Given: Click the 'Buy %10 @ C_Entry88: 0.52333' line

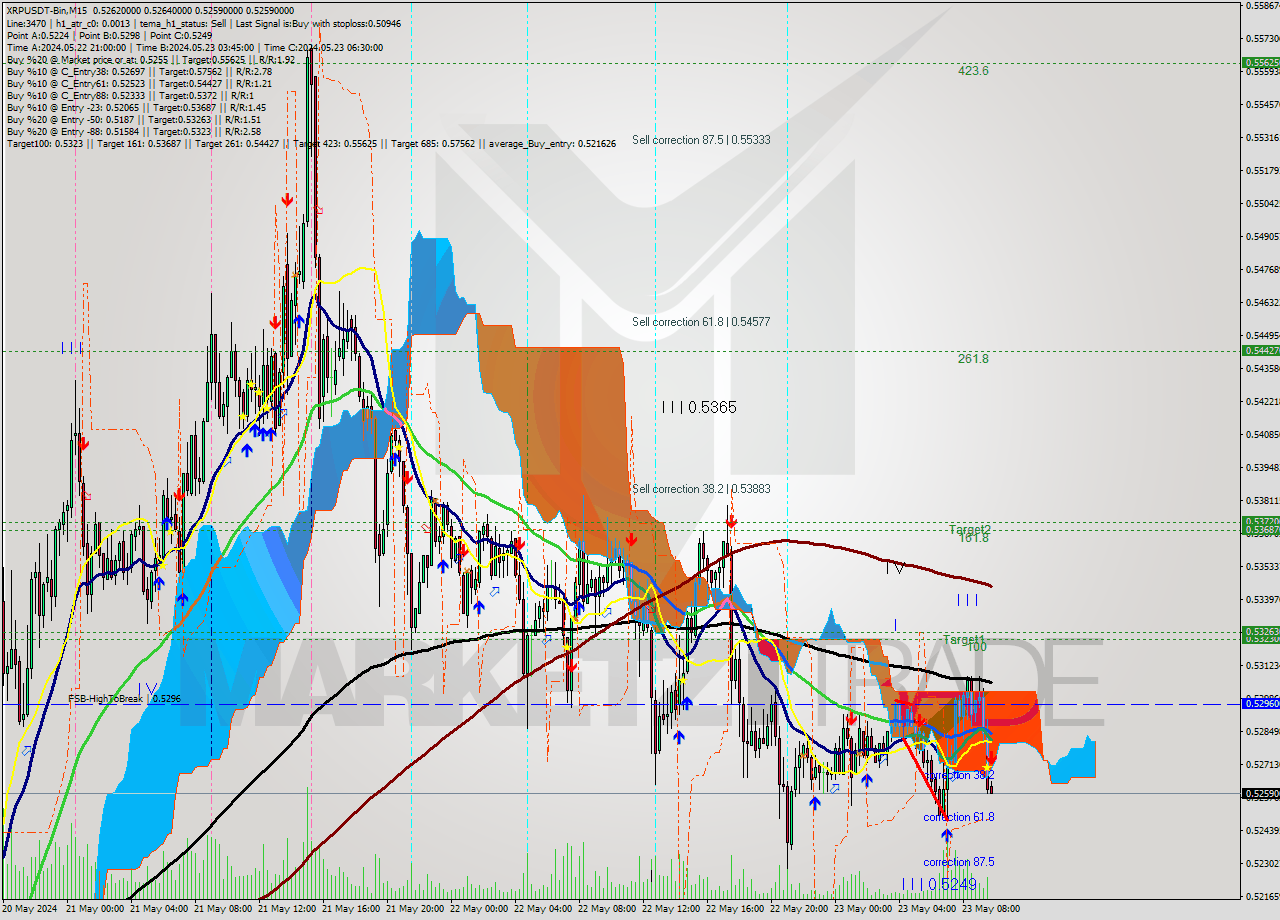Looking at the screenshot, I should [129, 95].
